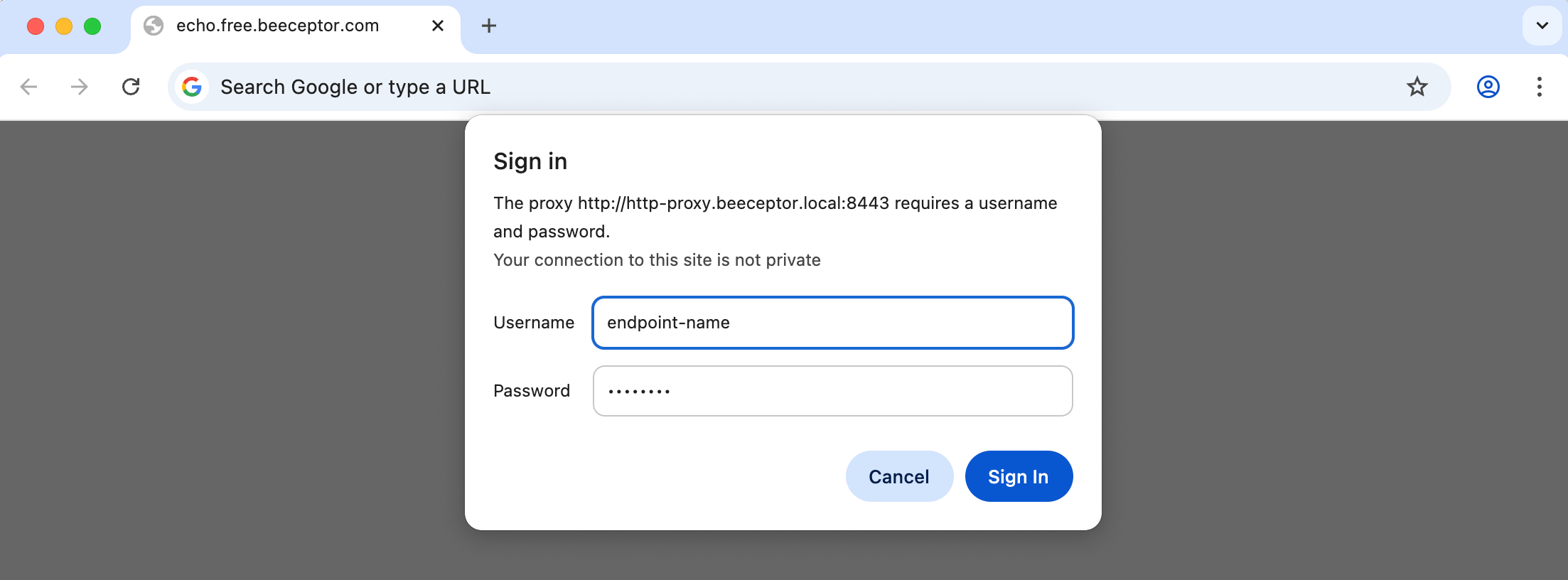
Task: Expand the tab search chevron at top right
Action: [x=1542, y=26]
